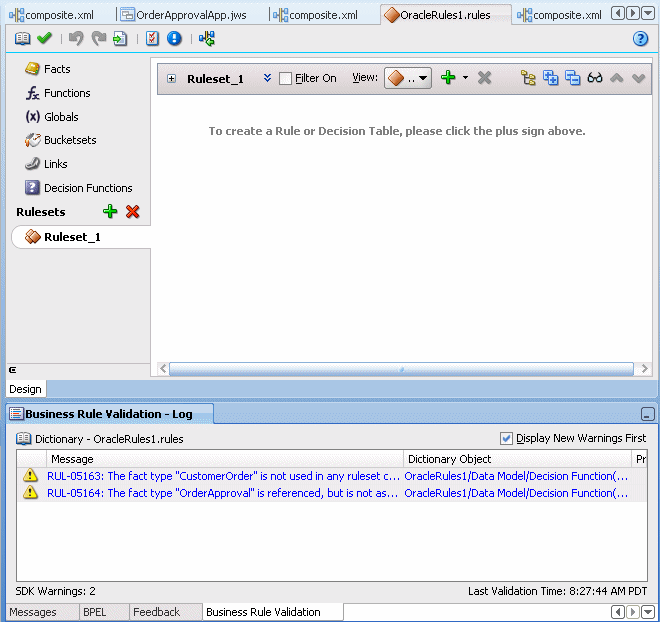Viewport: 660px width, 622px height.
Task: Switch to the last composite.xml tab
Action: click(x=559, y=15)
